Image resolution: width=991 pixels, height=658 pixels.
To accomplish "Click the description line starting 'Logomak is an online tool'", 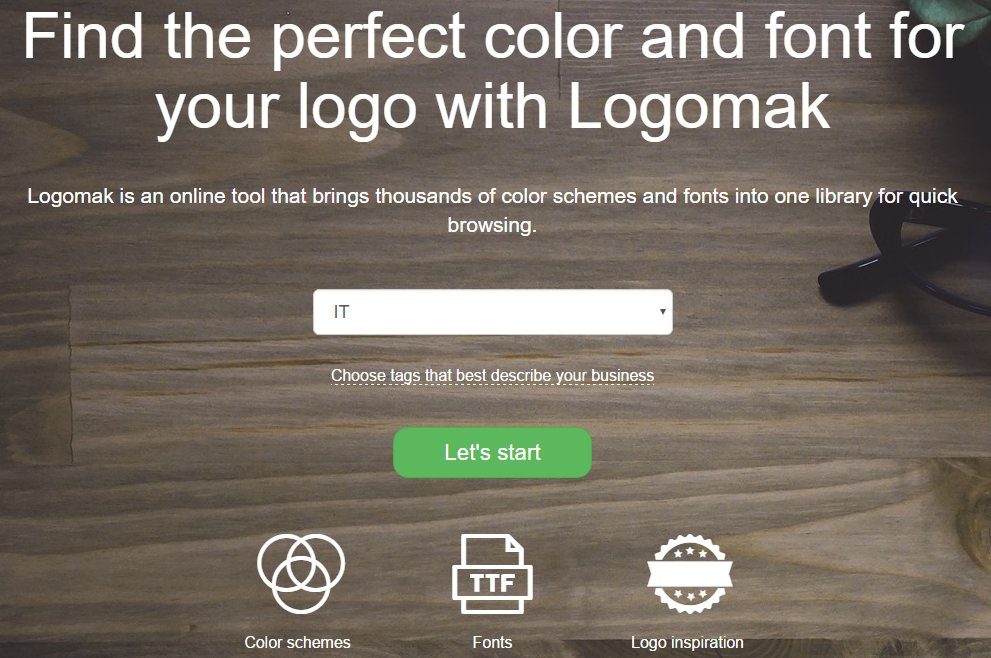I will point(492,197).
